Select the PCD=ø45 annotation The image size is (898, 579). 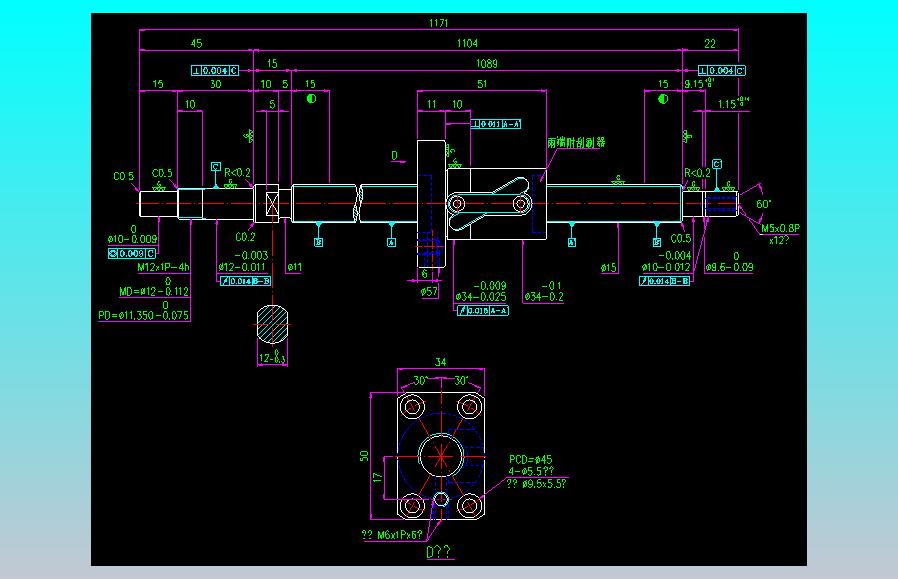pyautogui.click(x=530, y=459)
